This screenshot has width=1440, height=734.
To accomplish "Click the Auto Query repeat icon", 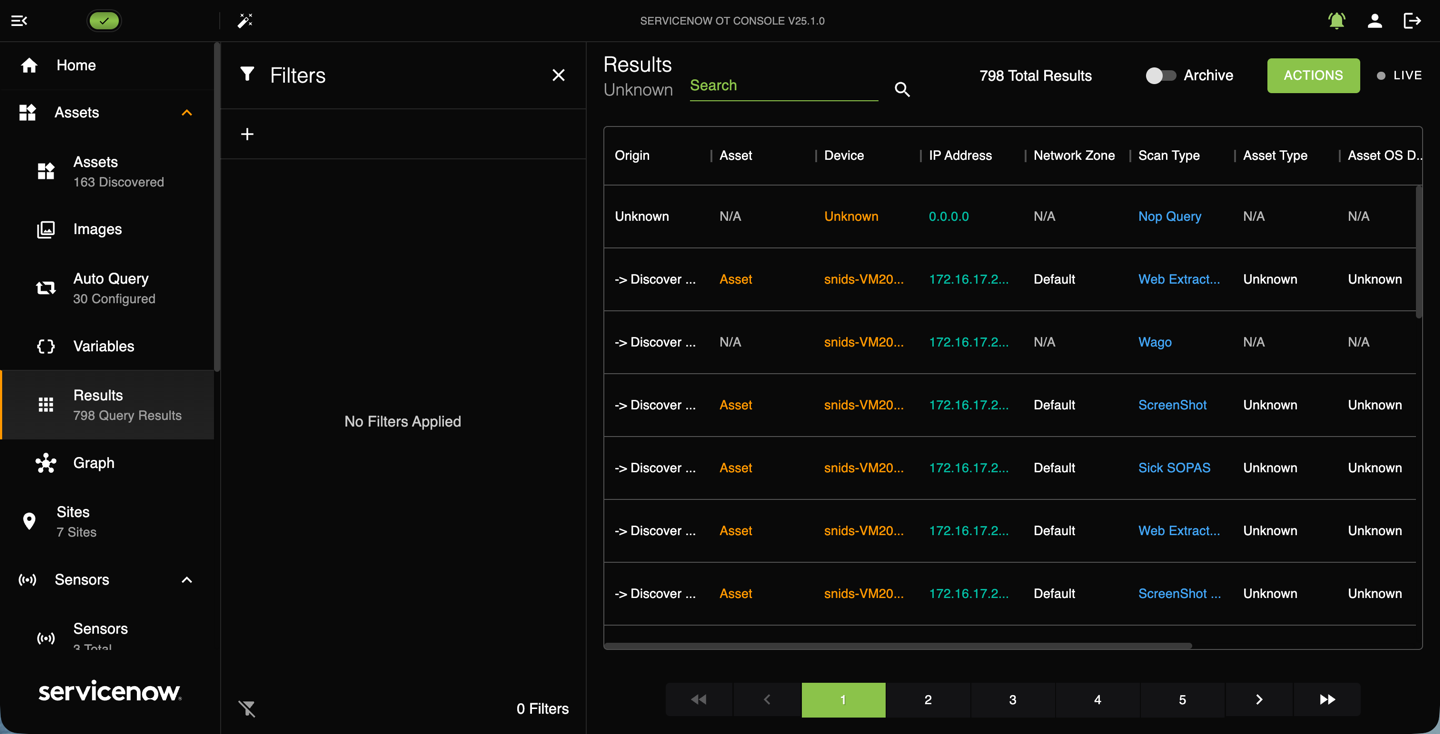I will tap(46, 288).
